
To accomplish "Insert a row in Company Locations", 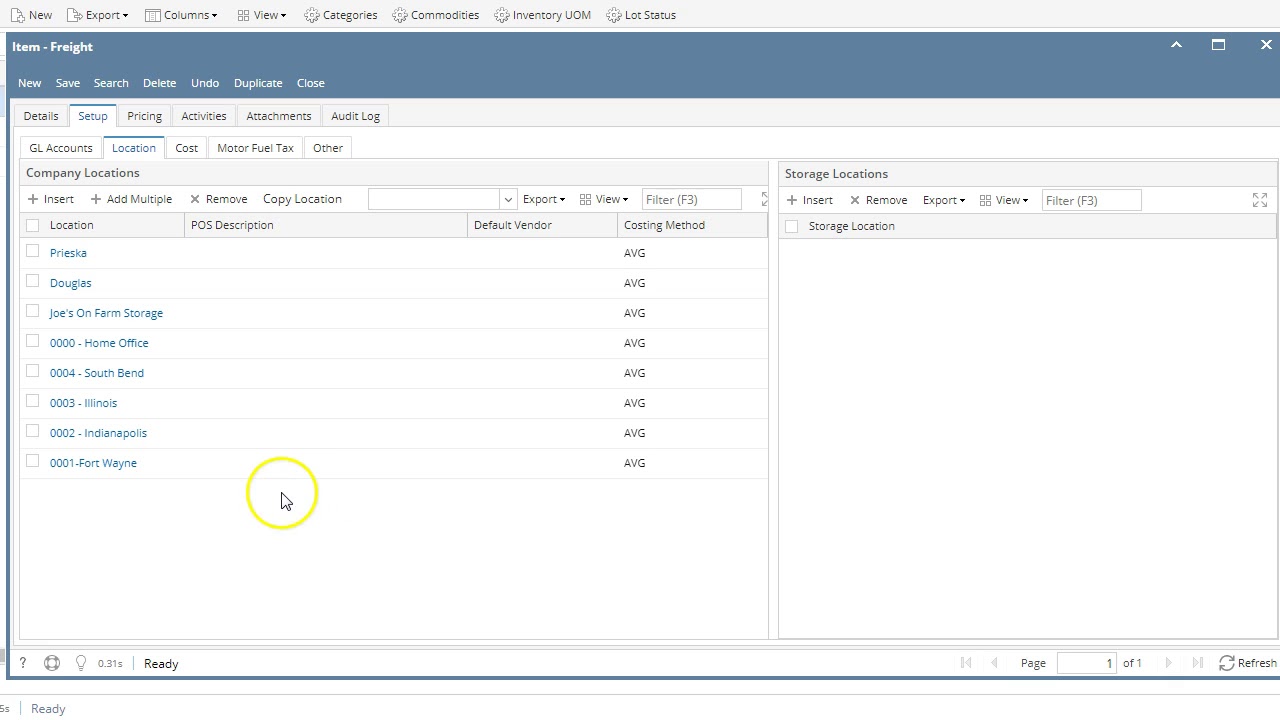I will point(51,199).
